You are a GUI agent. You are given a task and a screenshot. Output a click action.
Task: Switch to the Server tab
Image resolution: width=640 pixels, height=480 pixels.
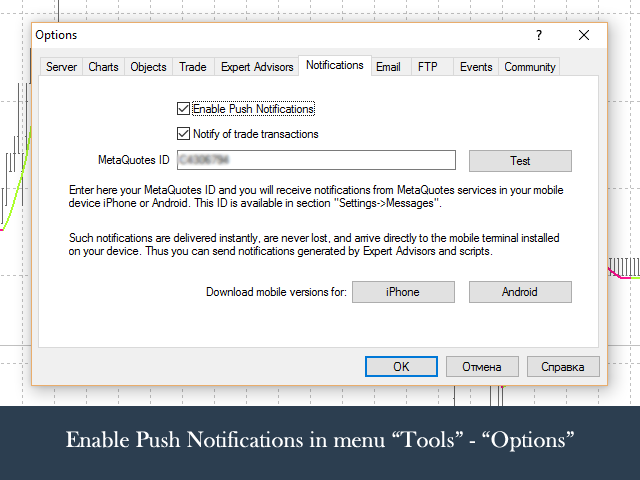61,67
